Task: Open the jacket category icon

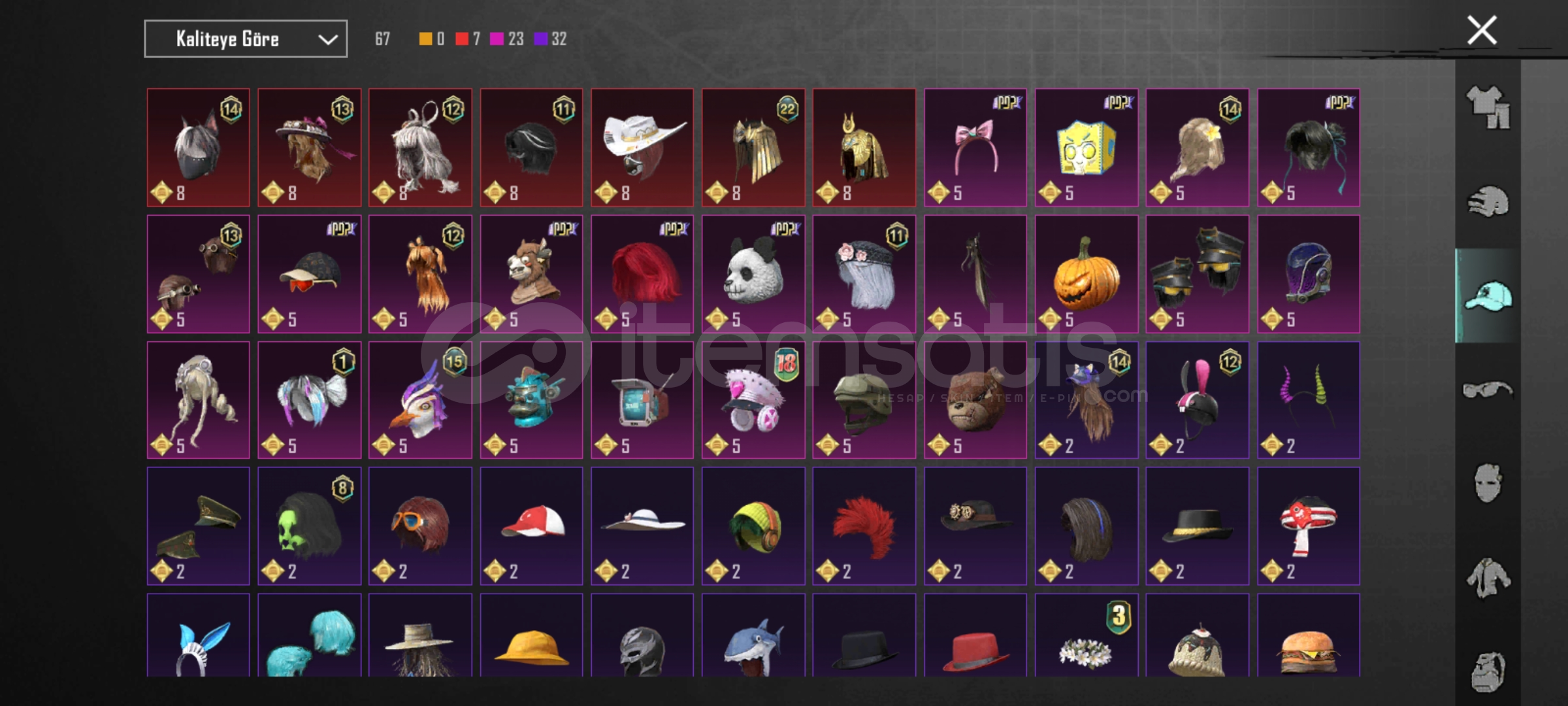Action: click(1488, 578)
